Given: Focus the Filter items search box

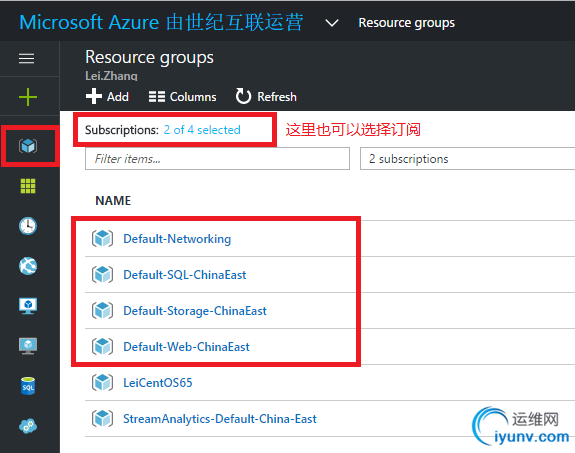Looking at the screenshot, I should (x=217, y=158).
